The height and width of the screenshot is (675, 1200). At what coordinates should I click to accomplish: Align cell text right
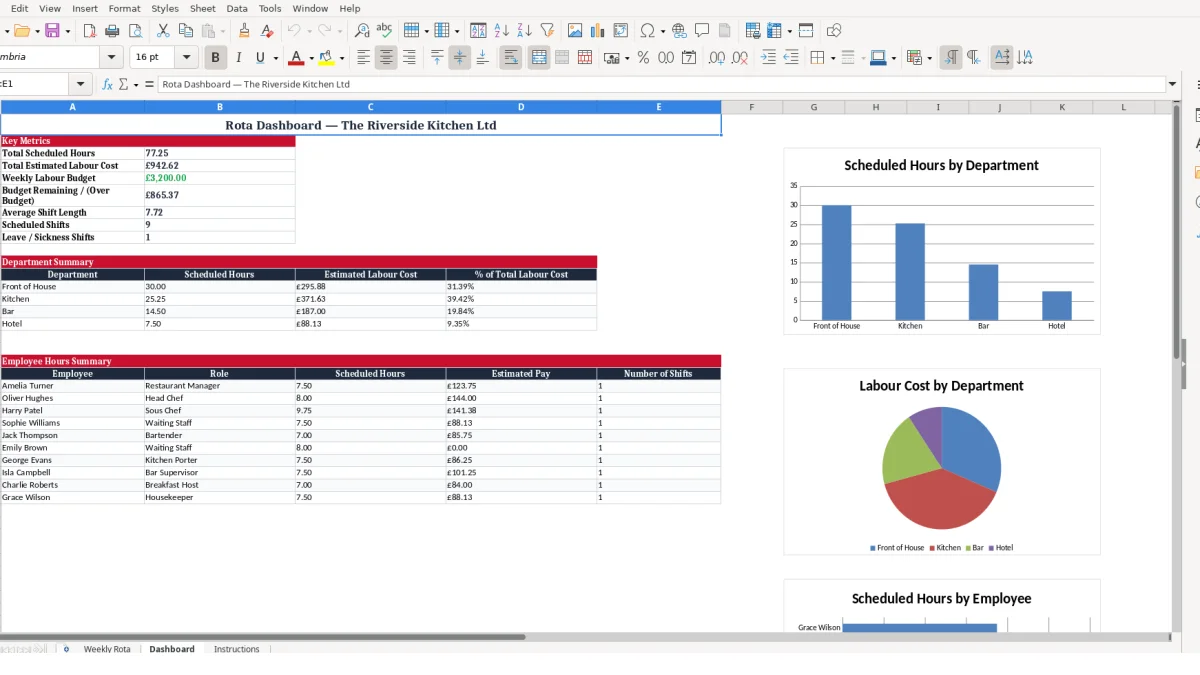[409, 58]
